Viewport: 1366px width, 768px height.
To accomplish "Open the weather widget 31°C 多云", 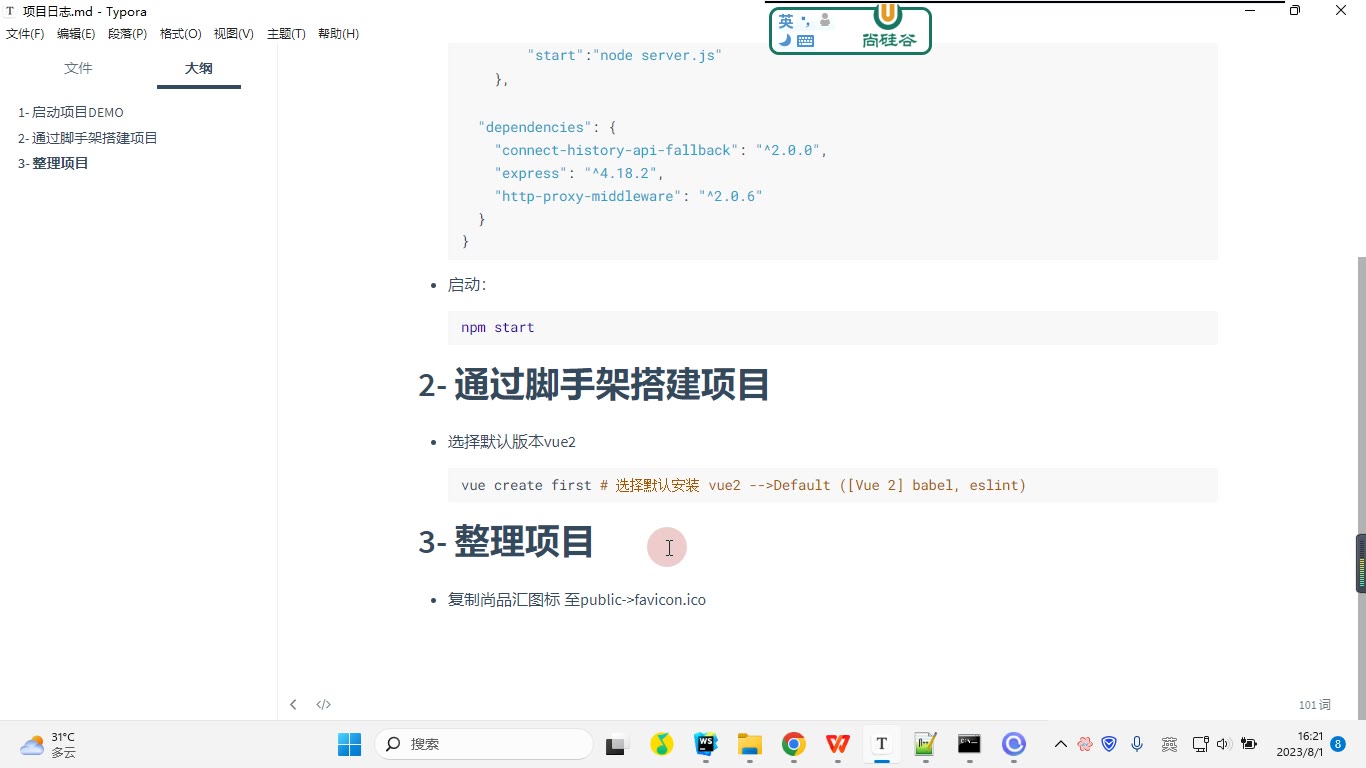I will tap(48, 744).
